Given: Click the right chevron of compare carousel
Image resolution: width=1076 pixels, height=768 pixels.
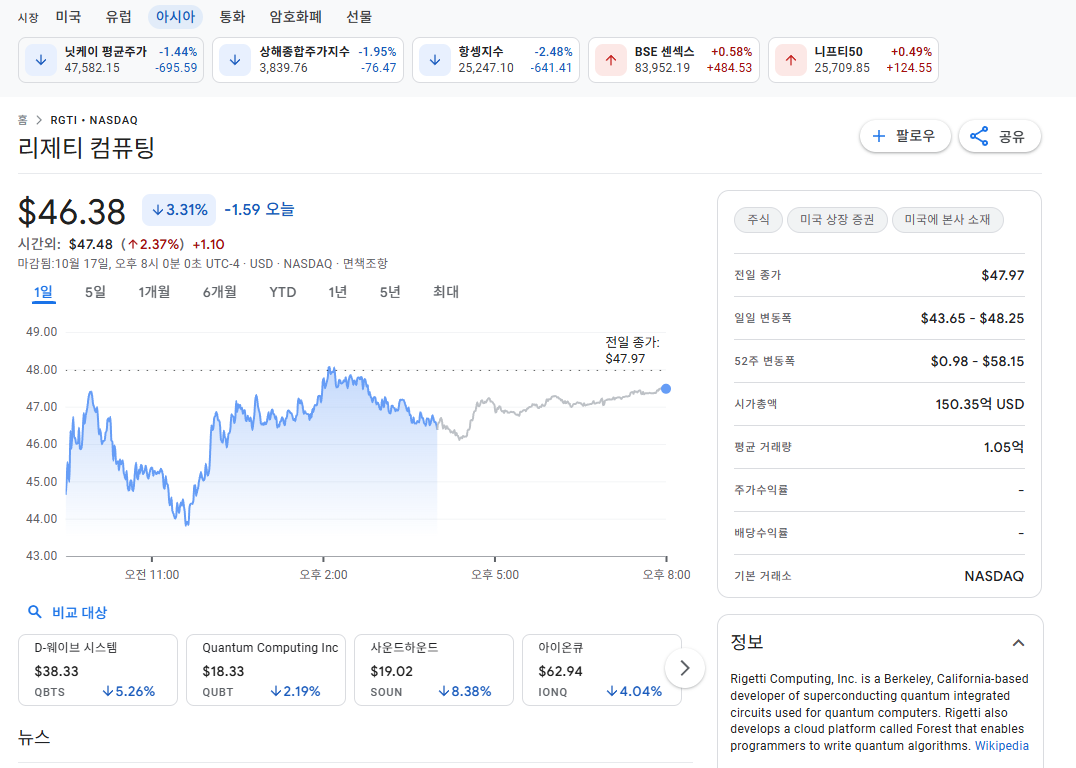Looking at the screenshot, I should point(684,668).
